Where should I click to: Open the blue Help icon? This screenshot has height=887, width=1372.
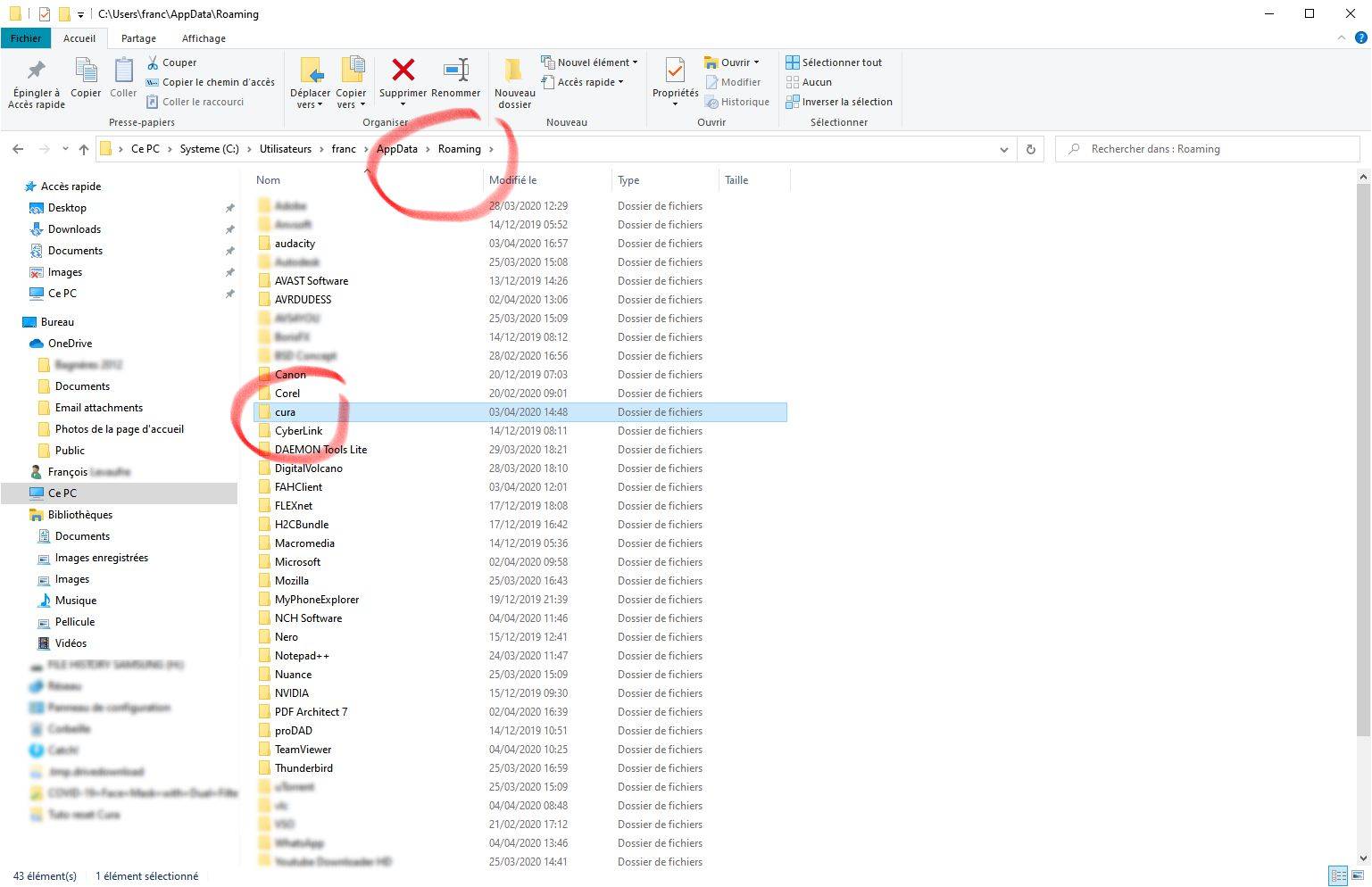pos(1361,38)
